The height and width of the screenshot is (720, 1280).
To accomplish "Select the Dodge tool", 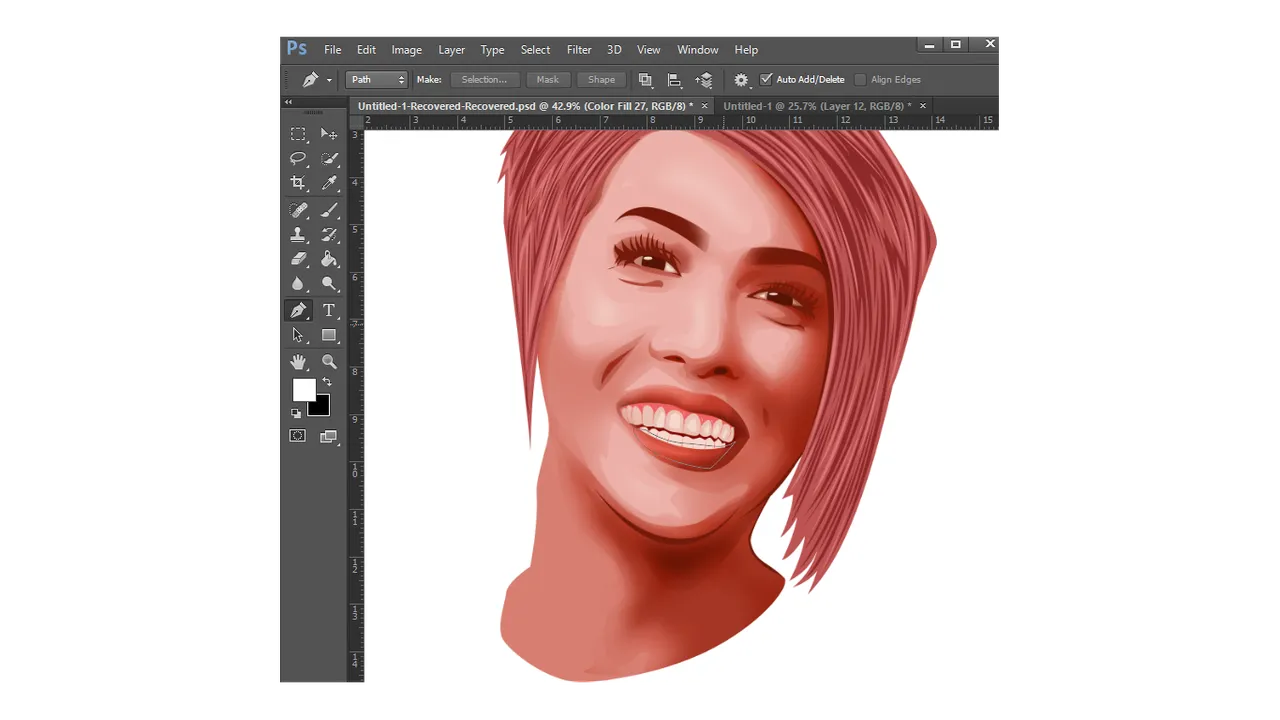I will pyautogui.click(x=329, y=284).
